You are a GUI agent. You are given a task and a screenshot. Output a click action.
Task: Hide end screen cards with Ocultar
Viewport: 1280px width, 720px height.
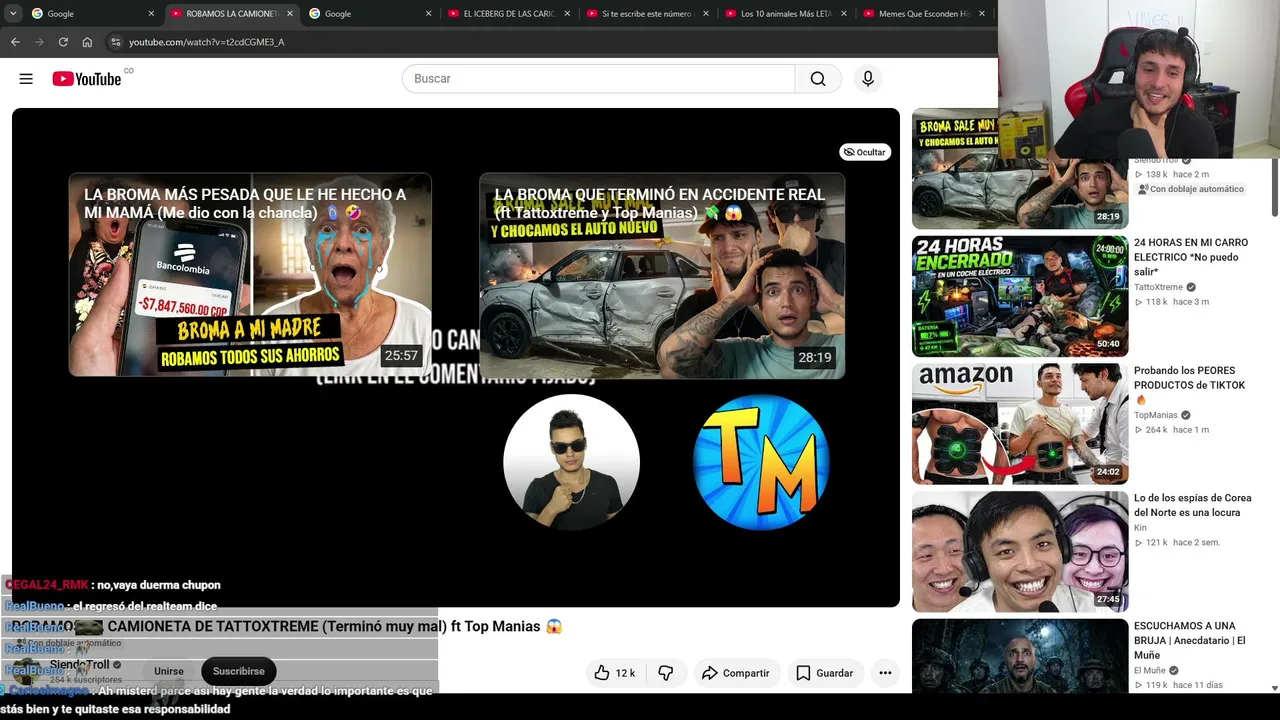[x=865, y=152]
